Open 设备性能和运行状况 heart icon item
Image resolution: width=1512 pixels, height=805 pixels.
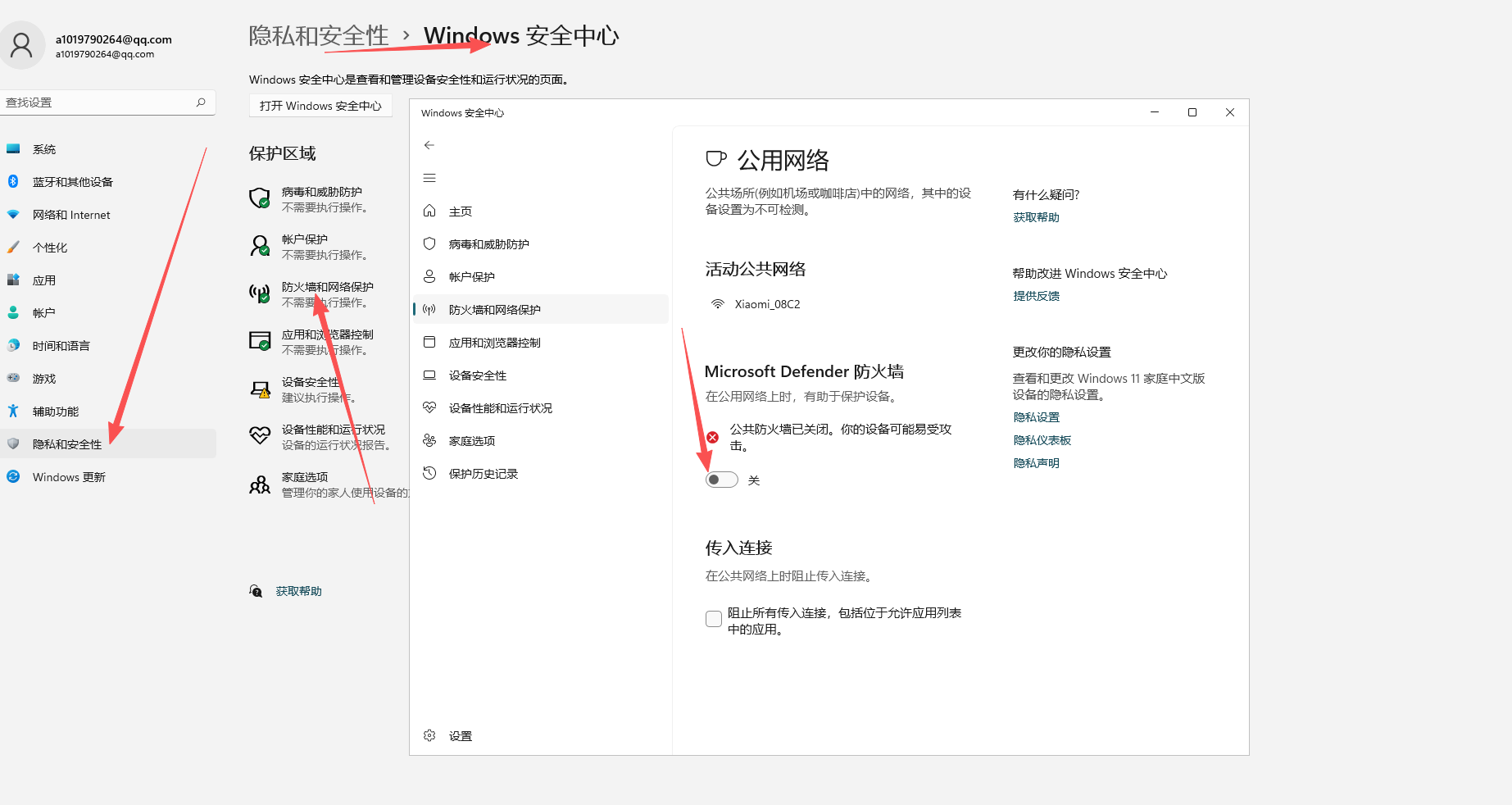pyautogui.click(x=429, y=408)
